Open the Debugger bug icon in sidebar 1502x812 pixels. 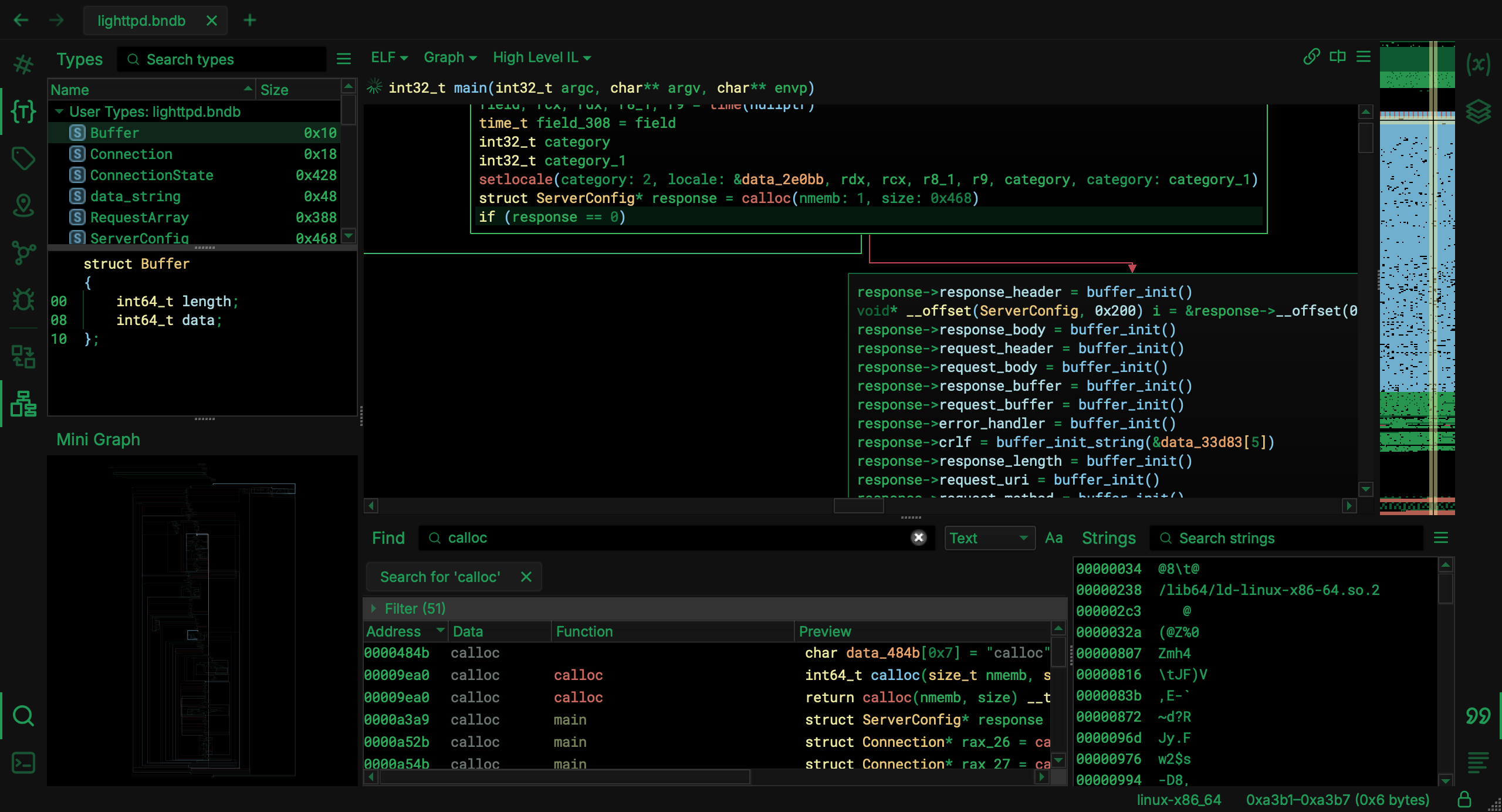(x=23, y=300)
